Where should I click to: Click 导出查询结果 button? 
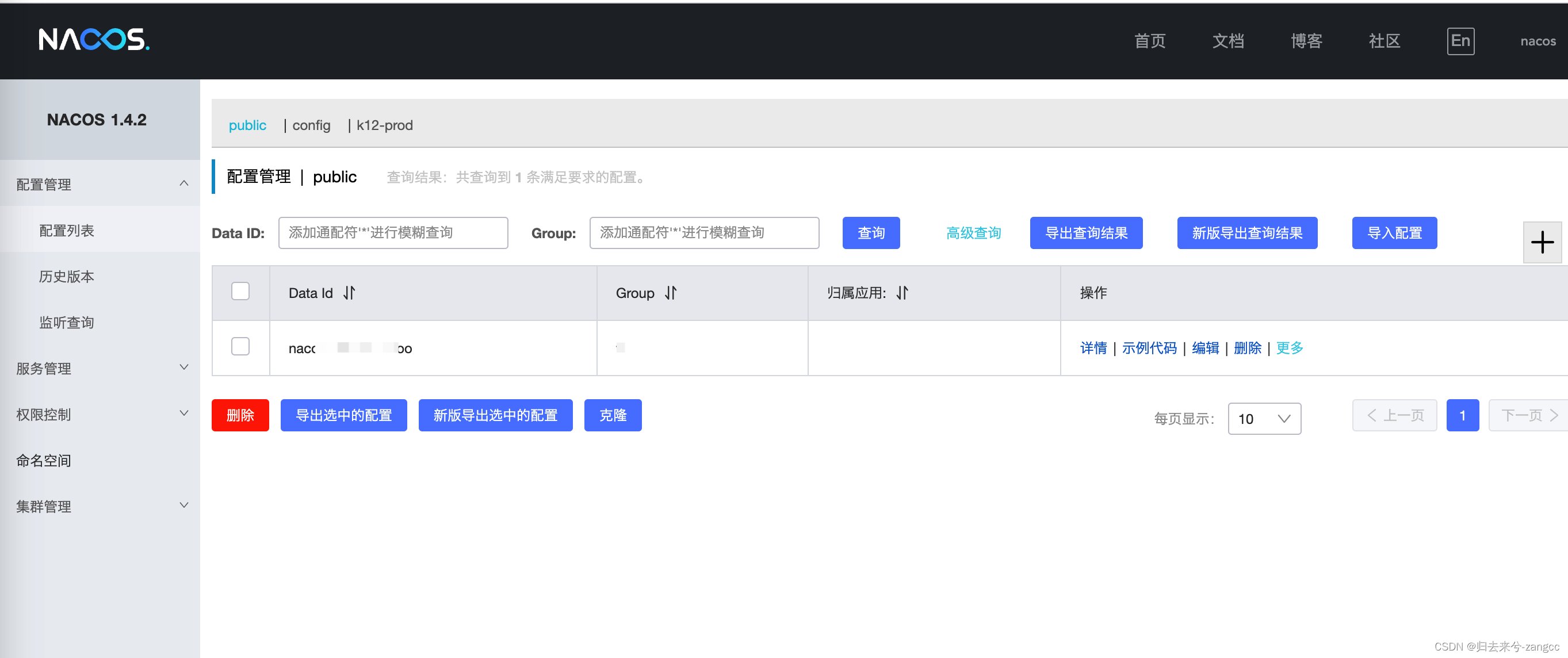(x=1086, y=233)
